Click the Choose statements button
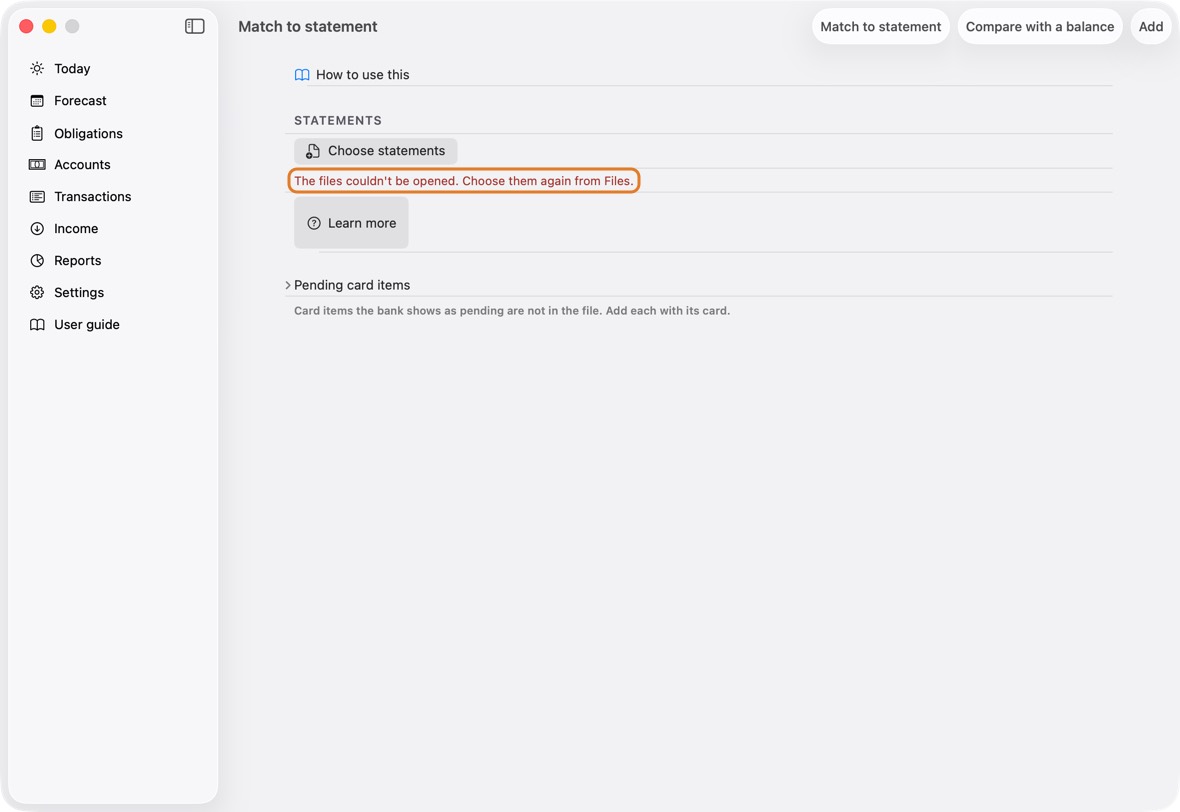This screenshot has width=1180, height=812. coord(376,151)
